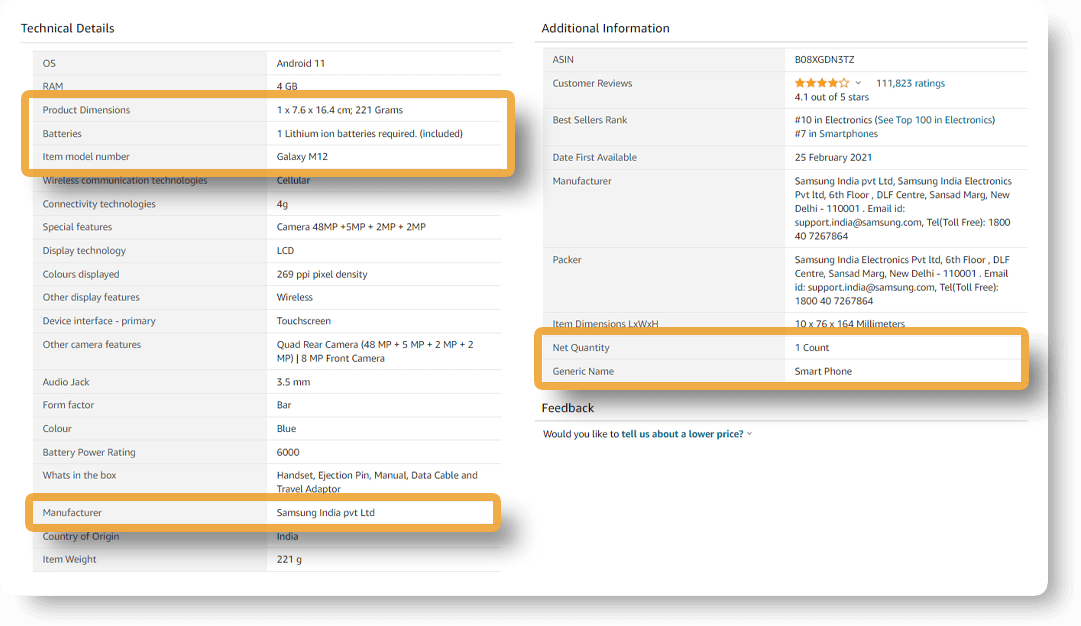Select the Galaxy M12 model number

(302, 156)
